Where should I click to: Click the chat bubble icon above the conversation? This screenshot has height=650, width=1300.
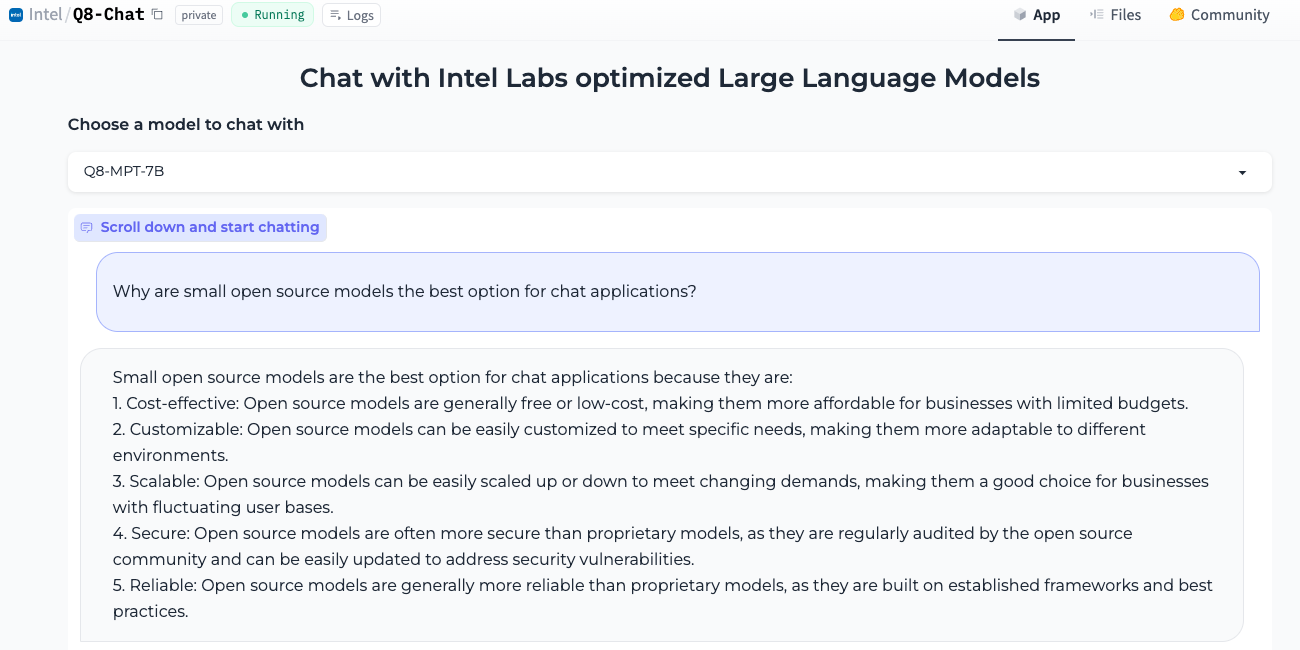pyautogui.click(x=87, y=228)
